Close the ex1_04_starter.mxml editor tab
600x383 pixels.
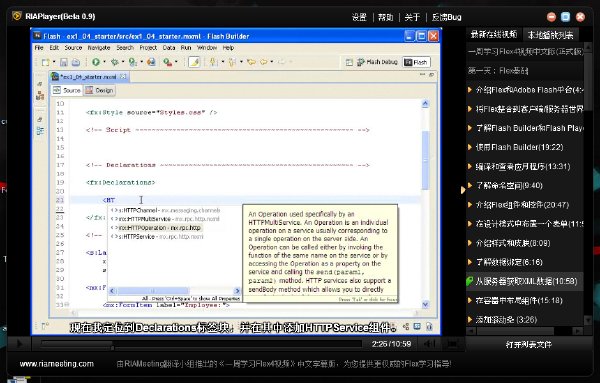tap(123, 77)
